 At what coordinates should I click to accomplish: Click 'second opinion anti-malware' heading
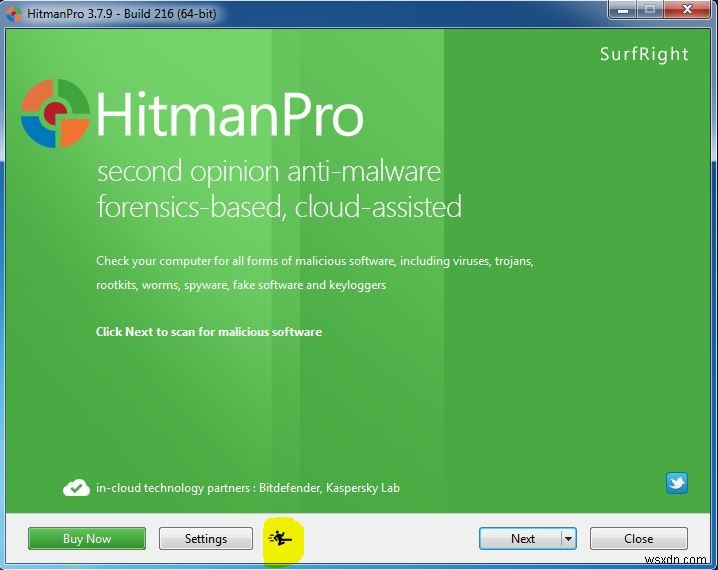coord(269,172)
